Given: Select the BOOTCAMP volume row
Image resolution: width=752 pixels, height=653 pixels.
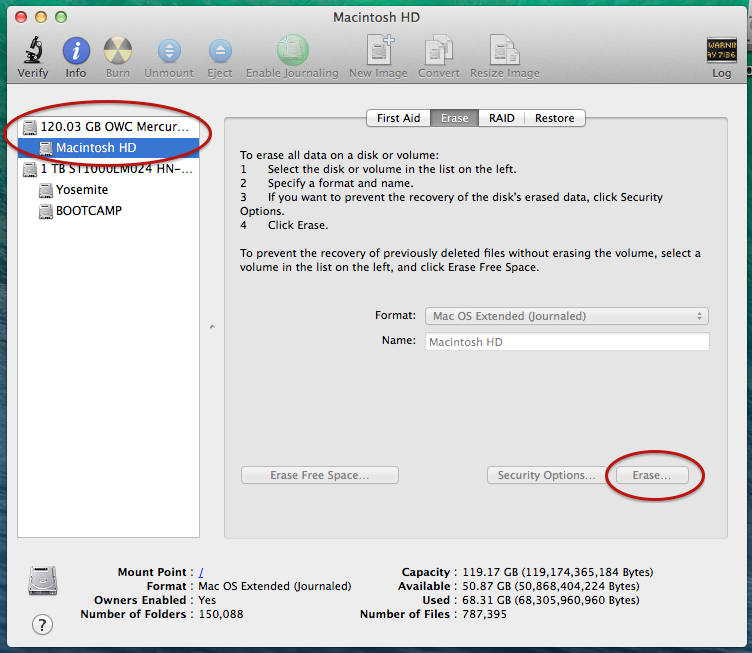Looking at the screenshot, I should 108,211.
